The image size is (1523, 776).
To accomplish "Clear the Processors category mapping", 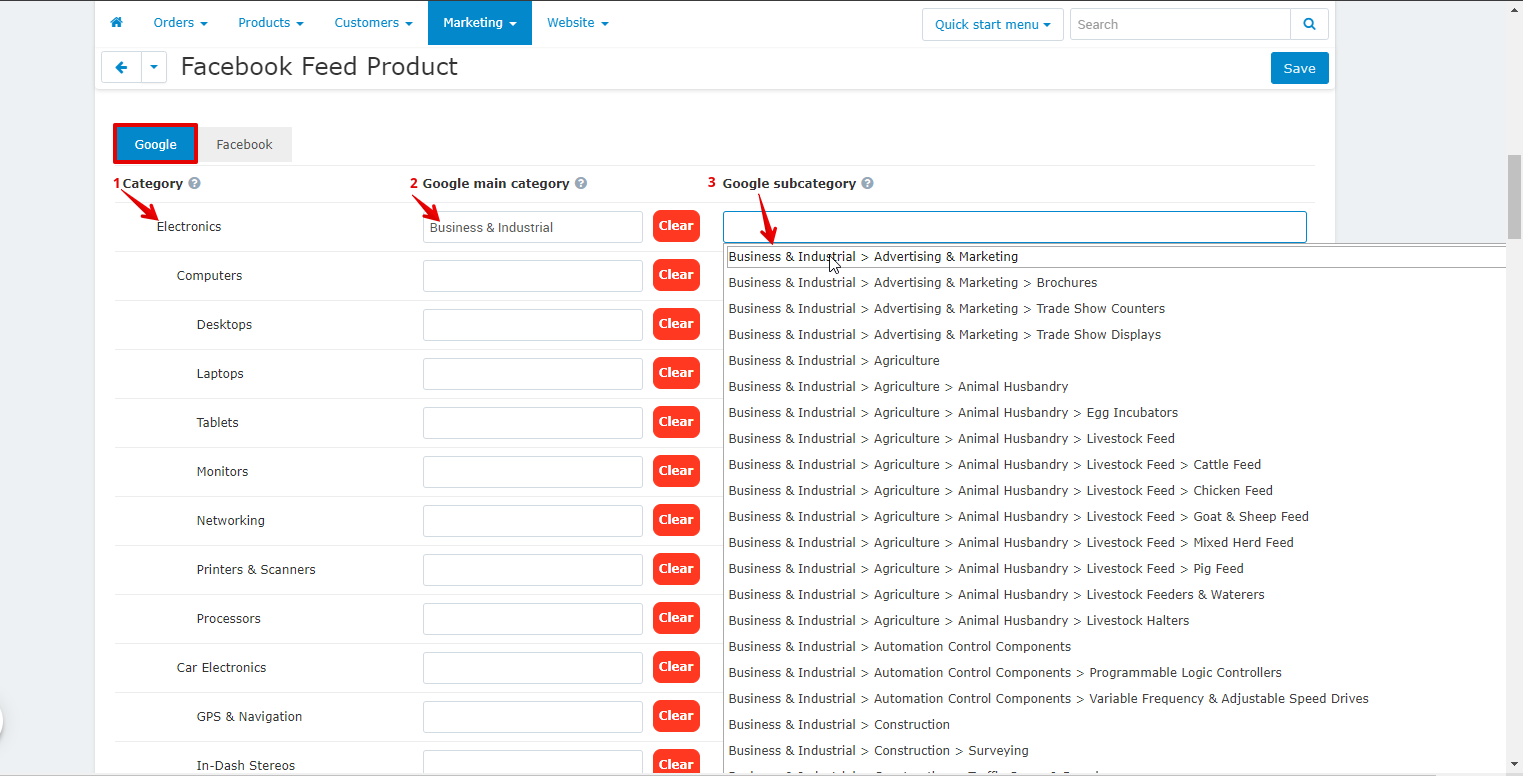I will pos(676,618).
